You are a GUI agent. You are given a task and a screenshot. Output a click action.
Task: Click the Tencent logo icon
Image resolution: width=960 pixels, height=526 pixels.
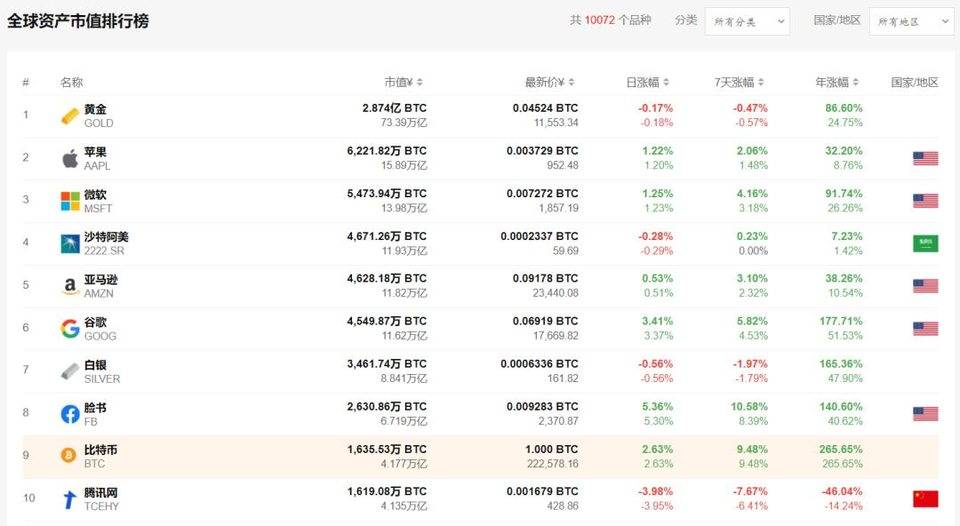[x=70, y=499]
